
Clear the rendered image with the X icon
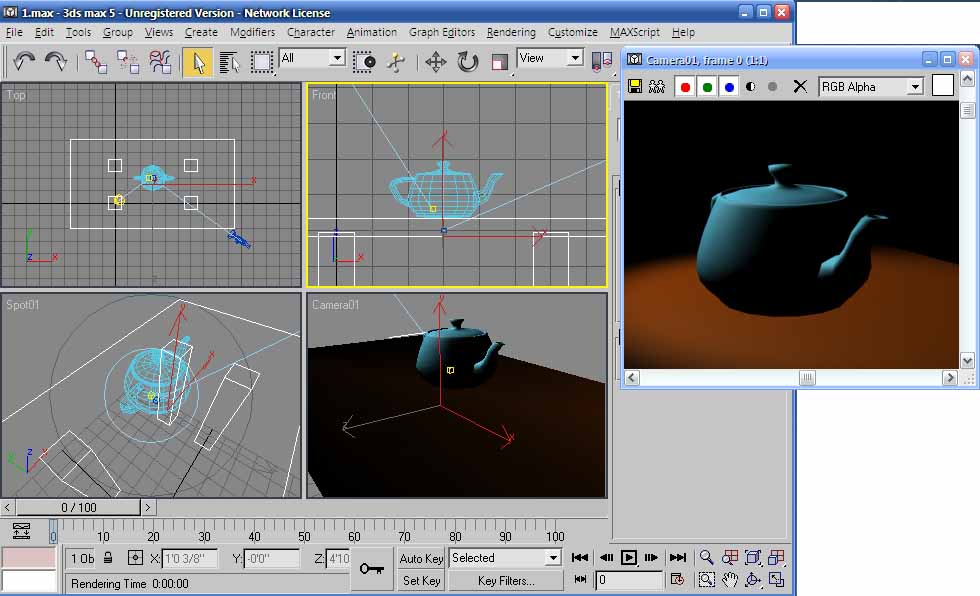800,86
